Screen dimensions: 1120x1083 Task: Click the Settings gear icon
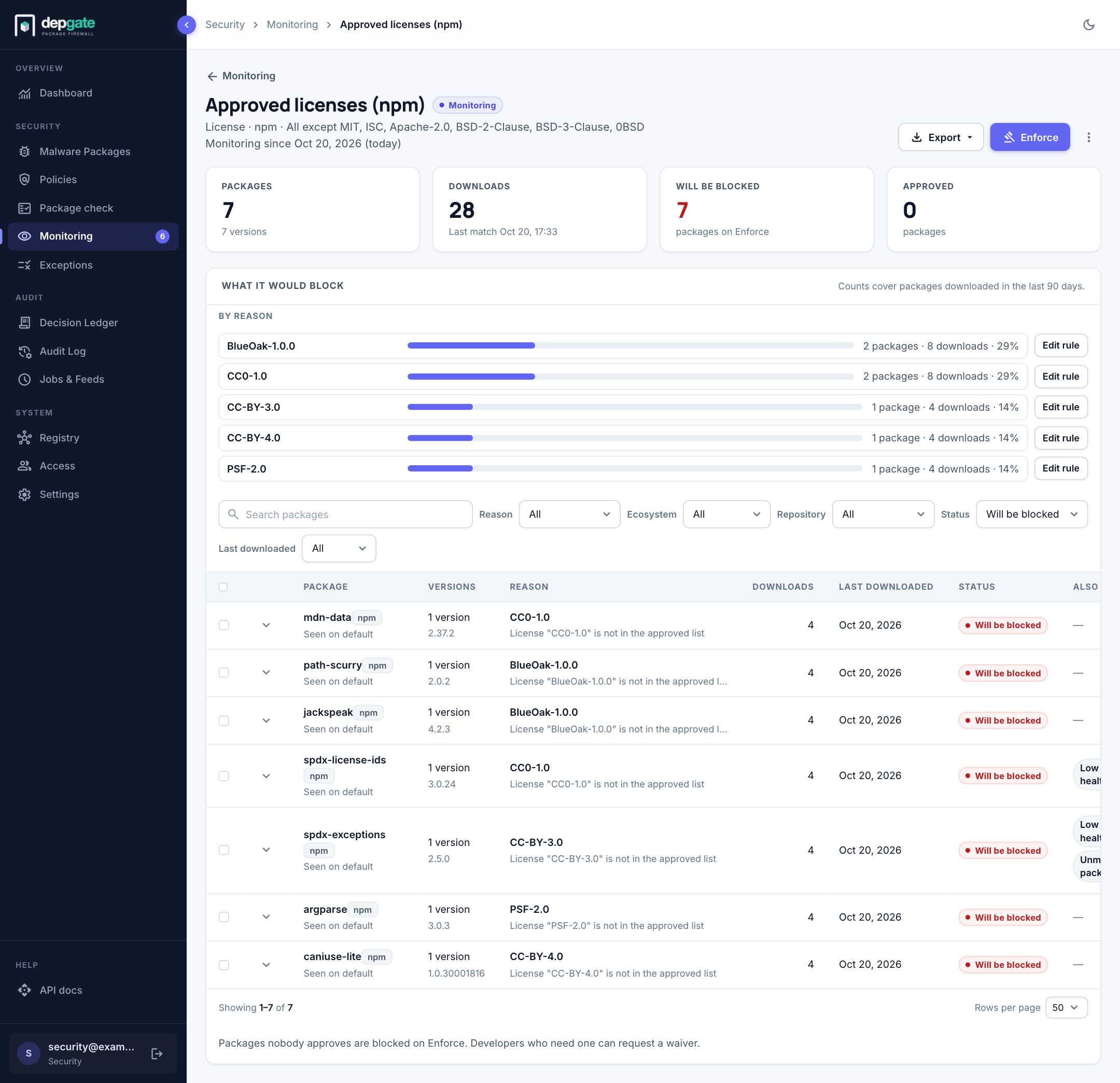click(x=24, y=494)
